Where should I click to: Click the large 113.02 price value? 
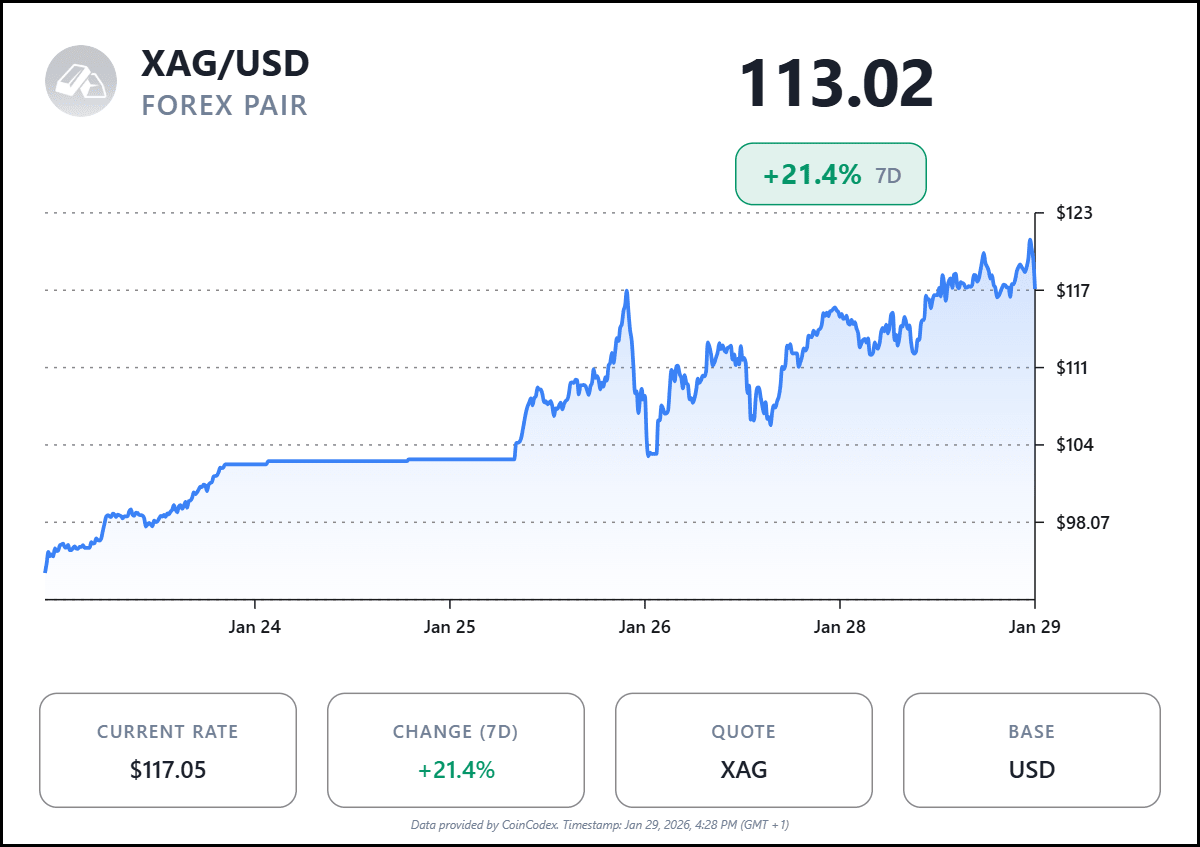(836, 84)
